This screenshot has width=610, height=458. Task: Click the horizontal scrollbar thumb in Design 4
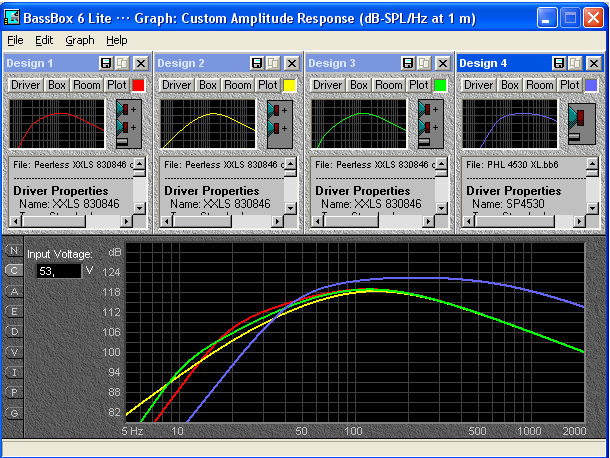pos(515,221)
